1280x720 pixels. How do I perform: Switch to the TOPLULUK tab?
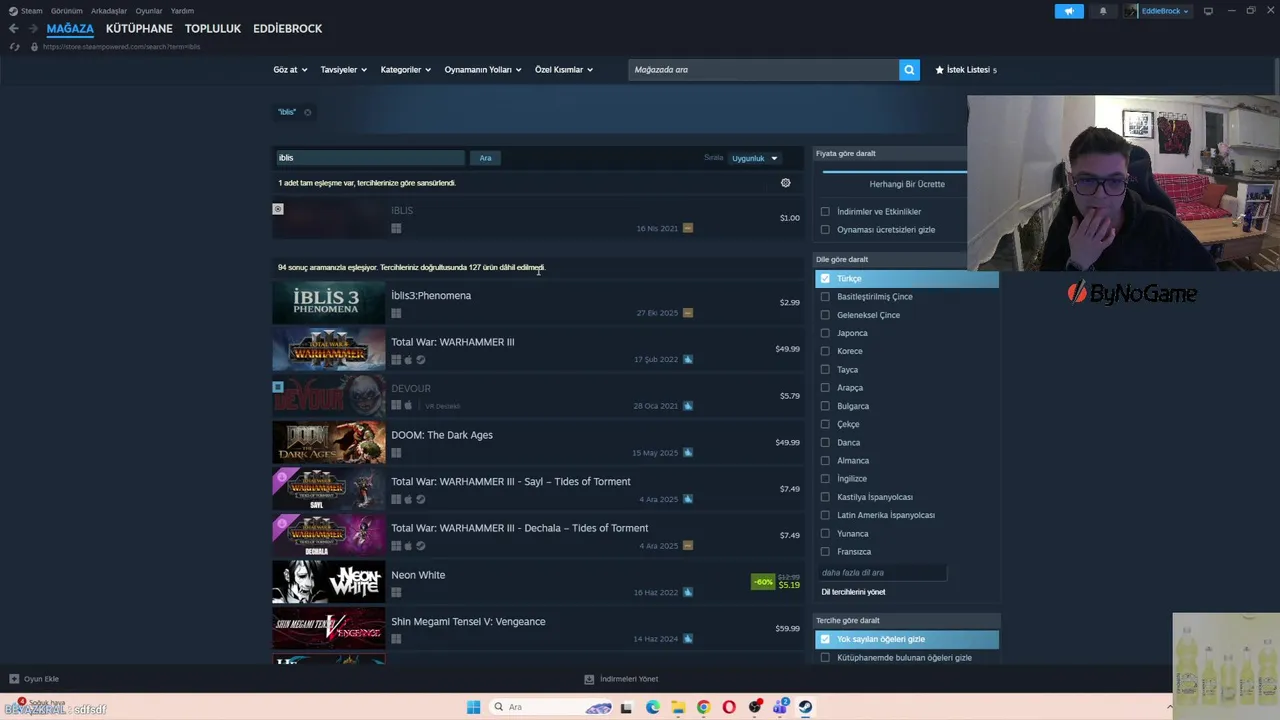click(213, 29)
